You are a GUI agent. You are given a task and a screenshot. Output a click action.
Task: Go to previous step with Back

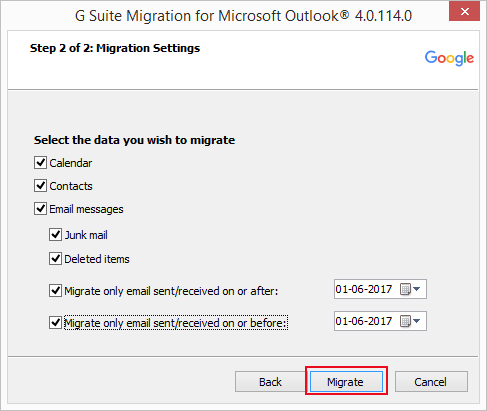tap(270, 382)
